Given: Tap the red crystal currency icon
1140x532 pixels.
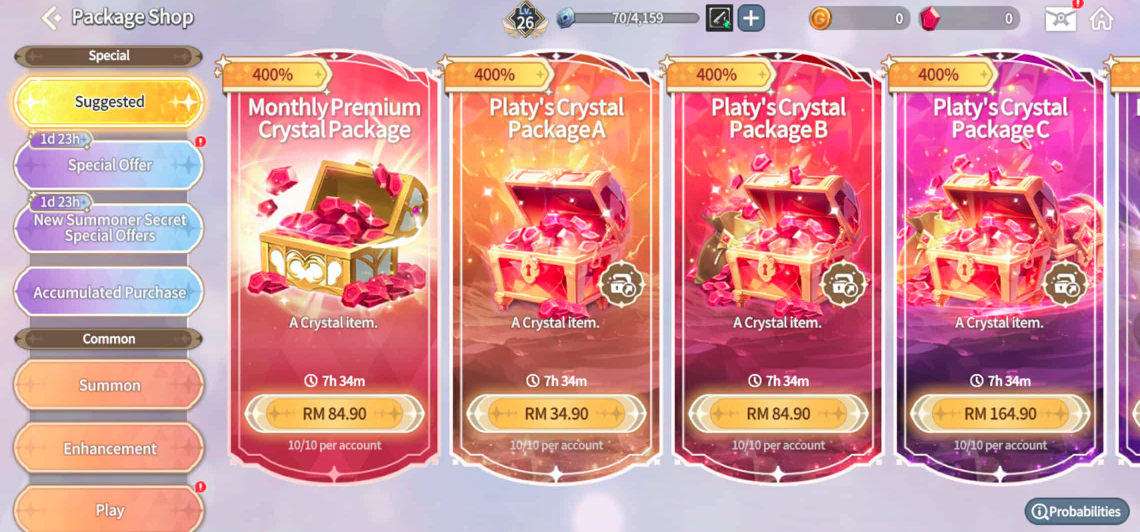Looking at the screenshot, I should (x=930, y=19).
